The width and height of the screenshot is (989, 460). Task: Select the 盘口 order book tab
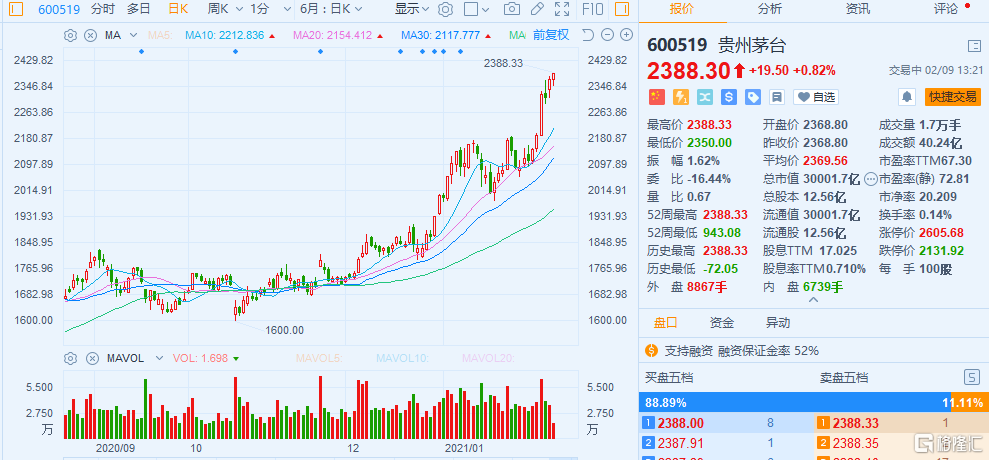(x=665, y=323)
